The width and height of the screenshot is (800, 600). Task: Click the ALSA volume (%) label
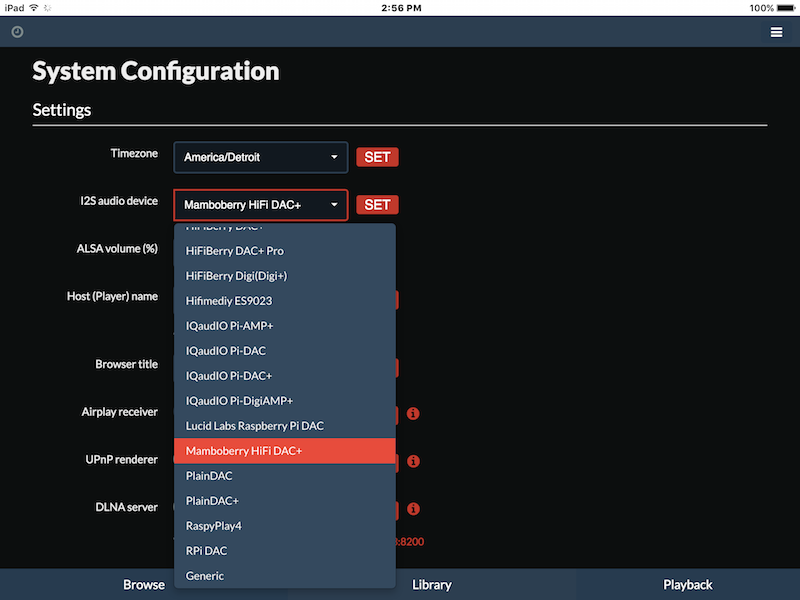(x=117, y=249)
